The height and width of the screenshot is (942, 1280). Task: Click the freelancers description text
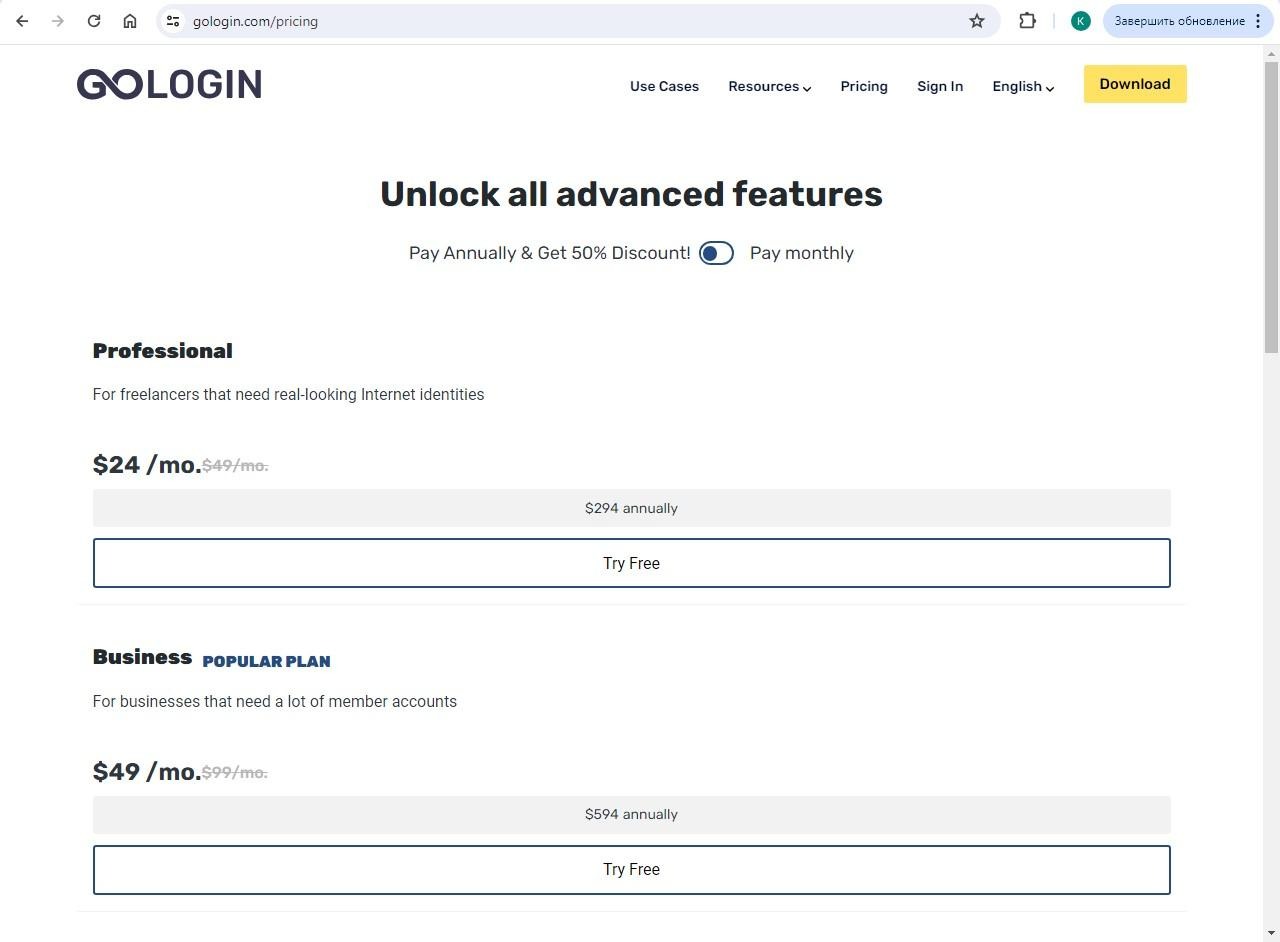point(288,394)
